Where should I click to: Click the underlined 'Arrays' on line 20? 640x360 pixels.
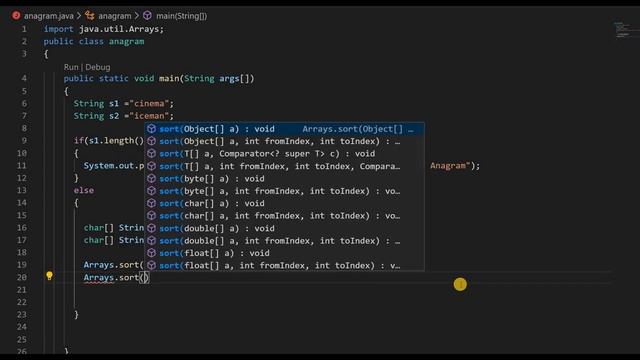pos(98,278)
